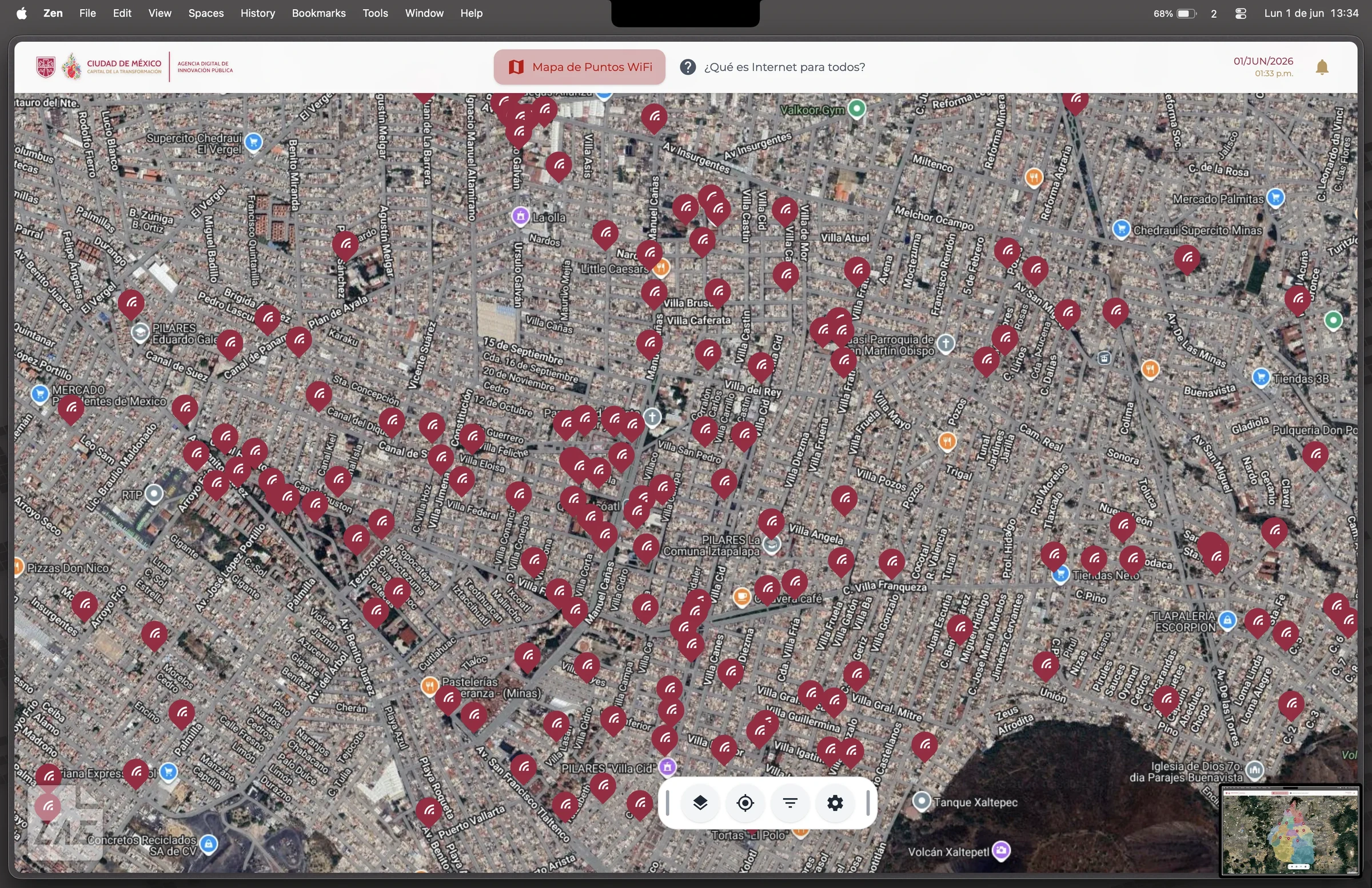Click the TLAPALERIA ESCORPION blue pin
The height and width of the screenshot is (888, 1372).
pos(1227,621)
